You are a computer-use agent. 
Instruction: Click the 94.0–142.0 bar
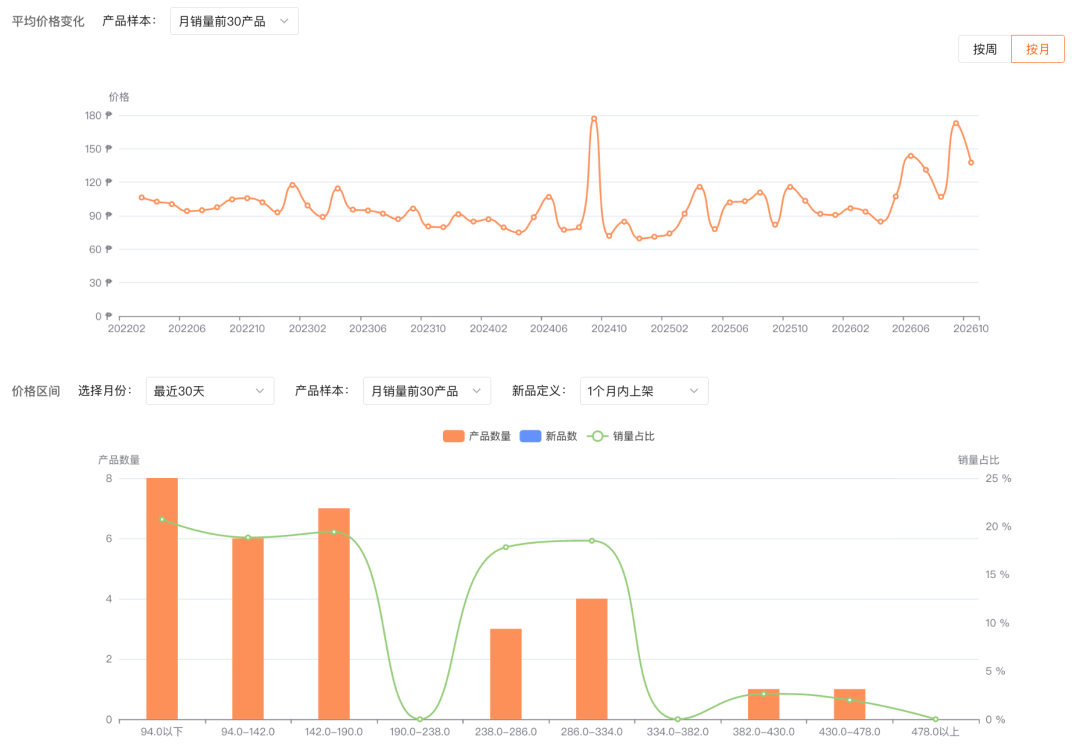pyautogui.click(x=248, y=628)
